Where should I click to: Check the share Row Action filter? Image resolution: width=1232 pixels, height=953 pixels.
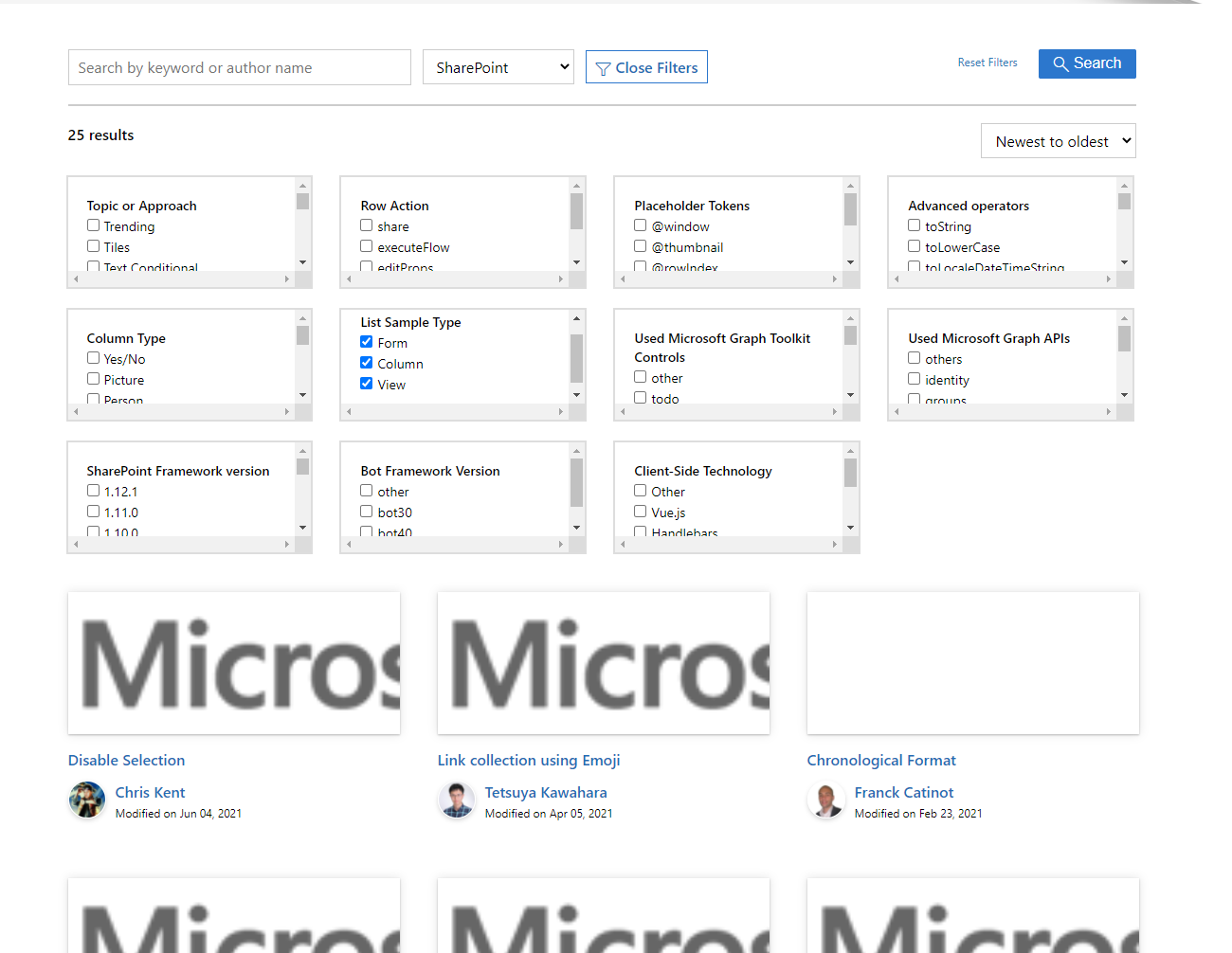(366, 225)
